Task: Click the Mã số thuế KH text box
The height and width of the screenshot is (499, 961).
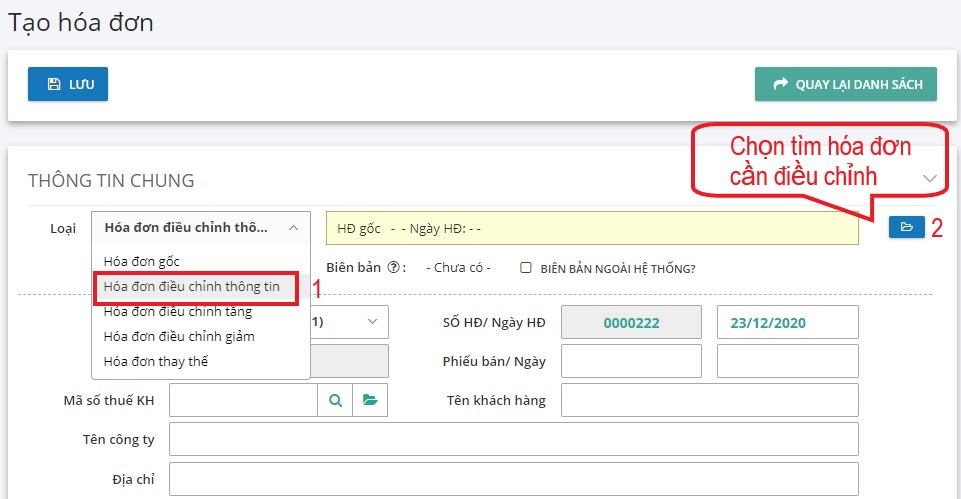Action: (x=243, y=400)
